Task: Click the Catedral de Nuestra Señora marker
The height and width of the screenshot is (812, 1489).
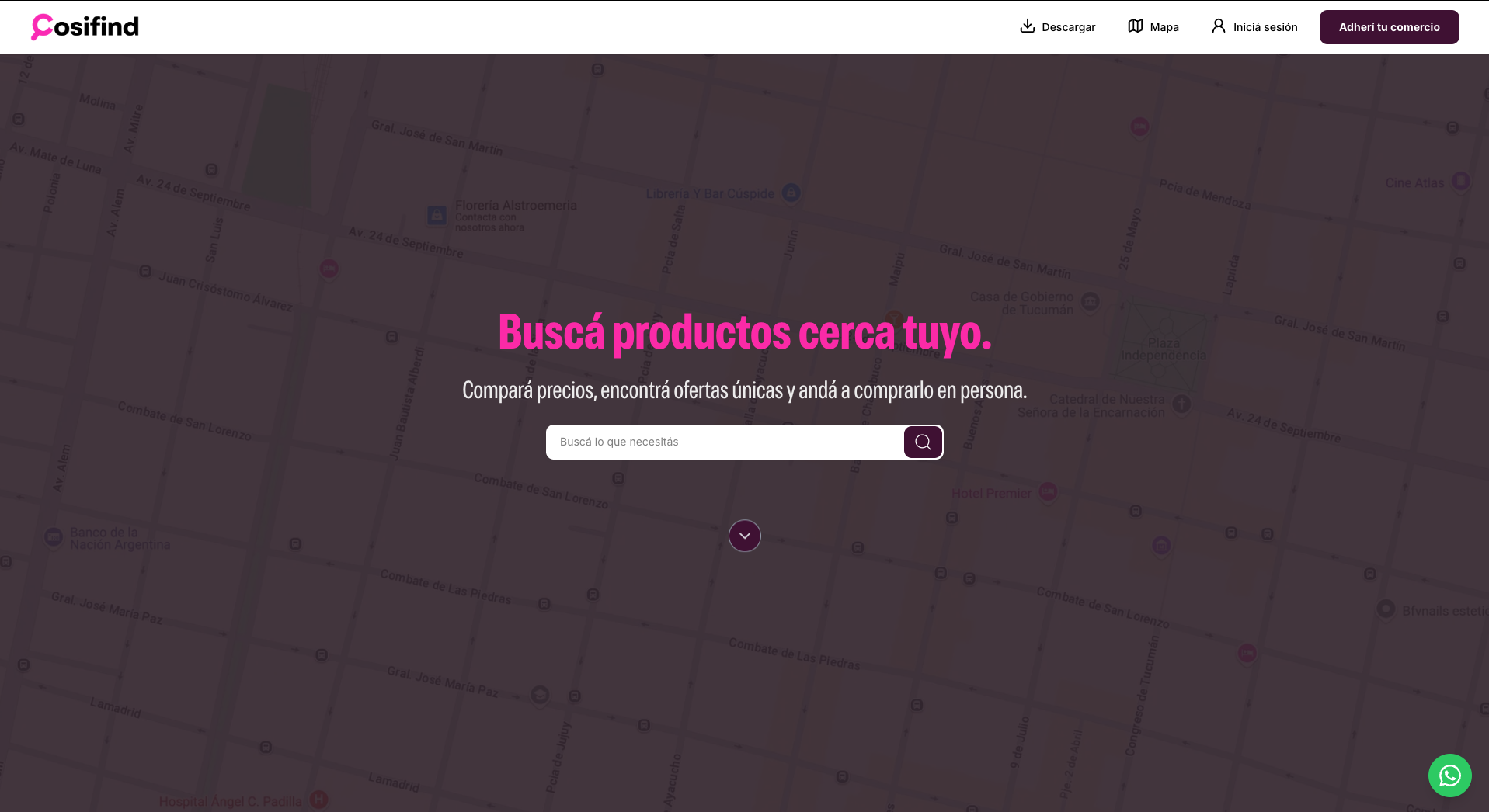Action: click(1181, 404)
